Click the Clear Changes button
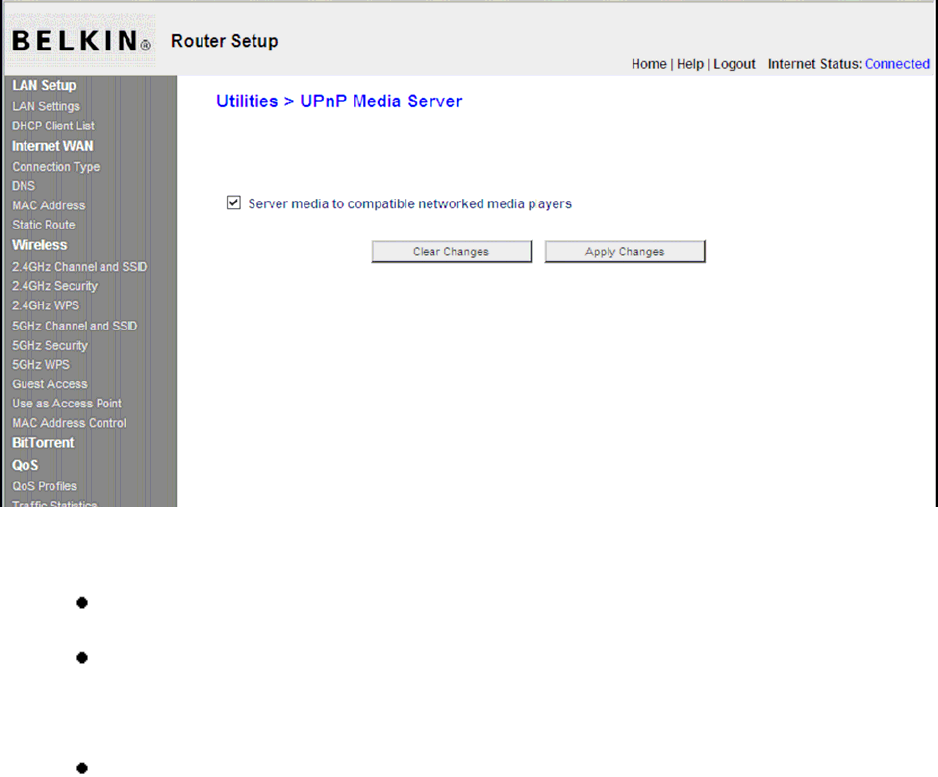The height and width of the screenshot is (777, 938). [452, 252]
